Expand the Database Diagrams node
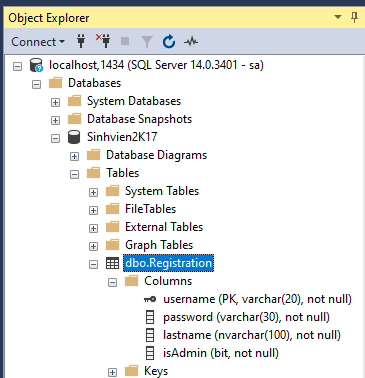The image size is (365, 378). click(x=74, y=156)
